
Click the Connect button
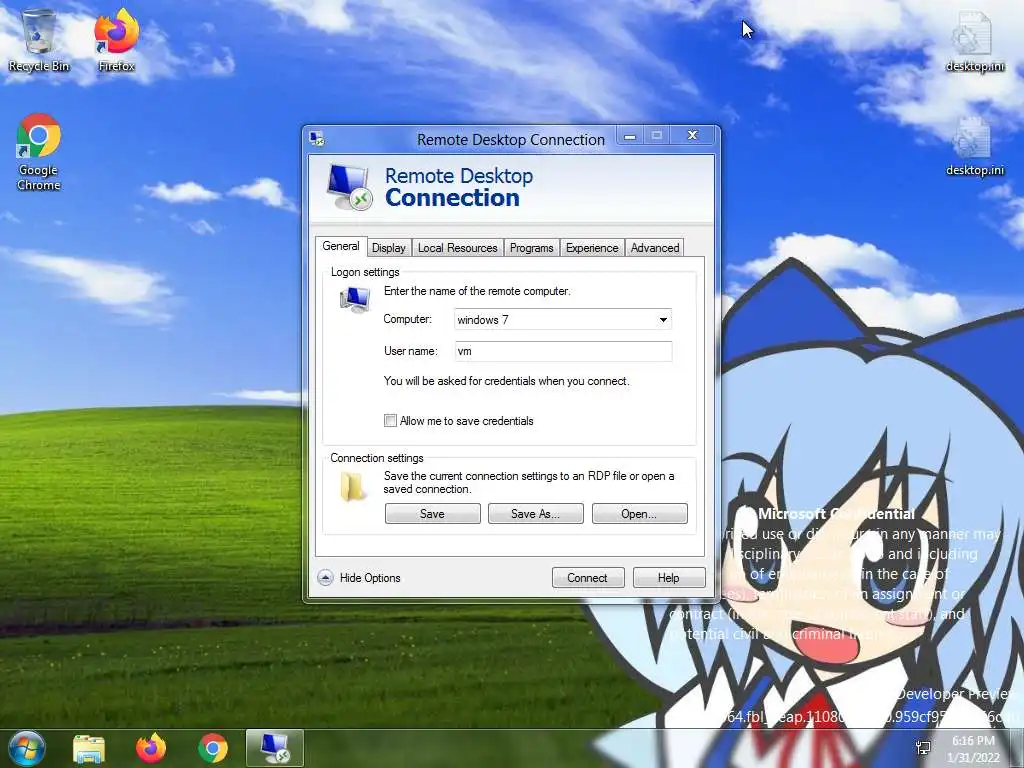pyautogui.click(x=588, y=578)
